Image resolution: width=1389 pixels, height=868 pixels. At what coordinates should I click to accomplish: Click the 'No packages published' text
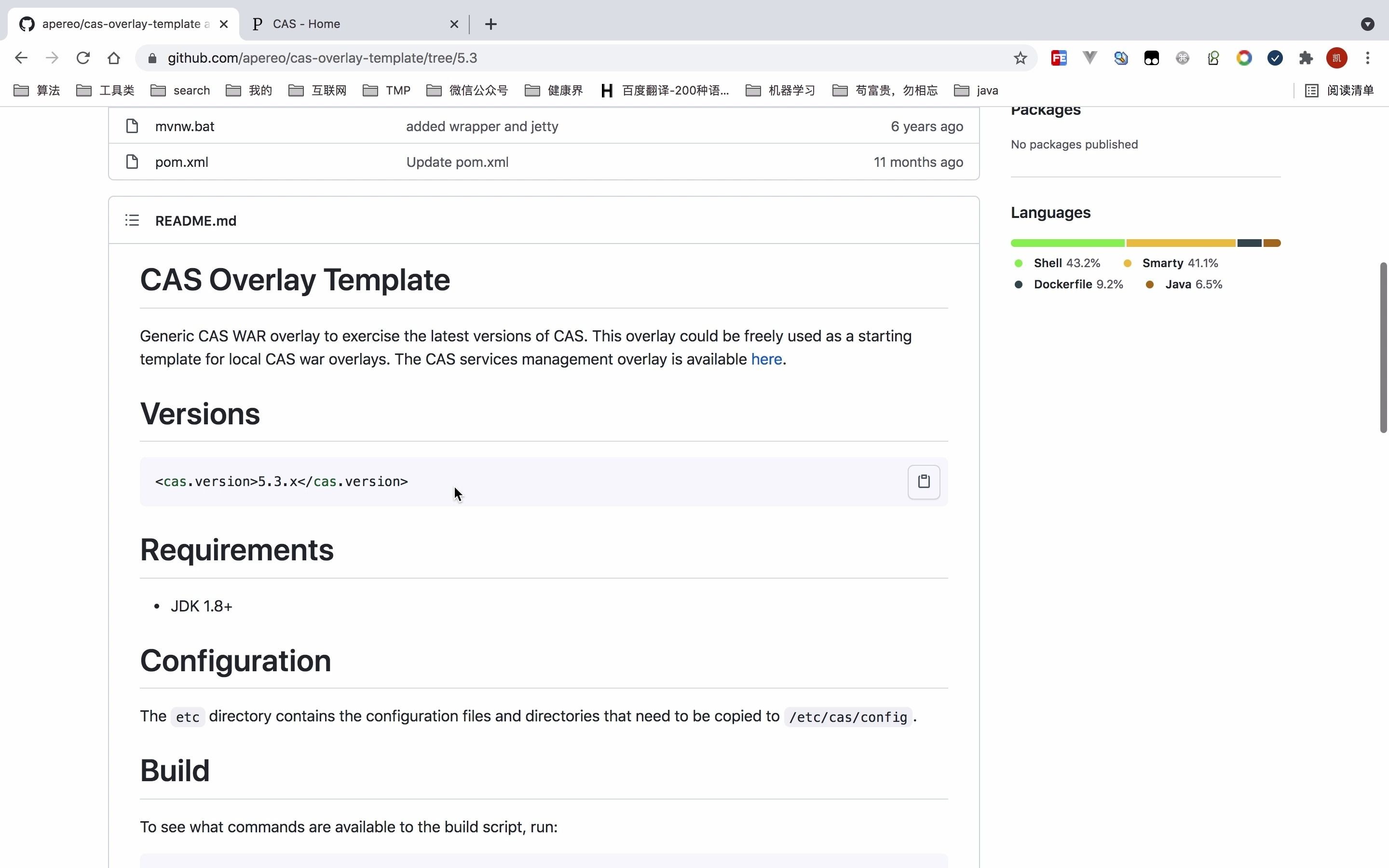click(x=1074, y=144)
